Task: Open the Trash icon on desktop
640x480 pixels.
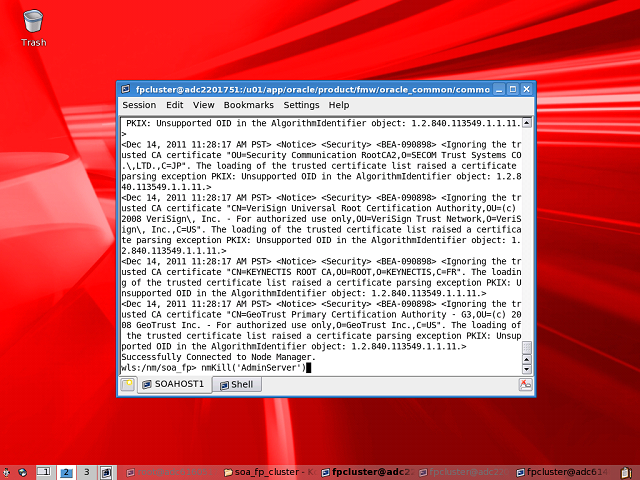Action: coord(33,22)
